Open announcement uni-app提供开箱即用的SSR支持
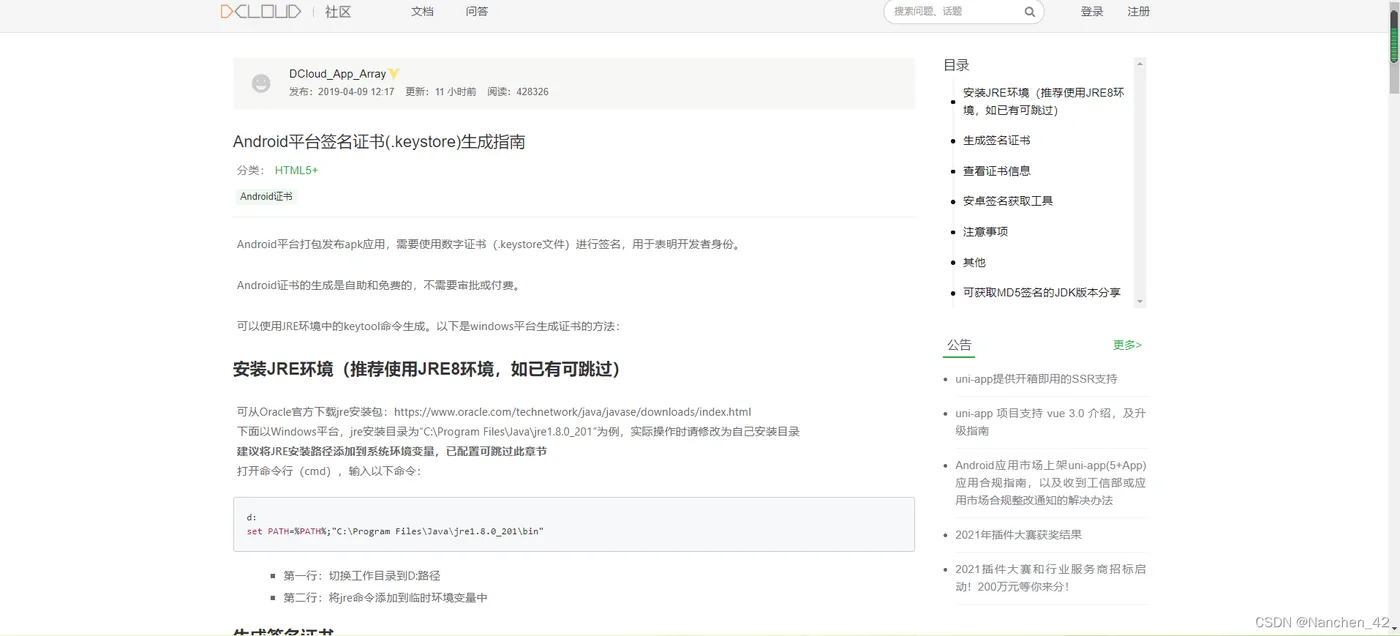The image size is (1400, 636). 1036,379
